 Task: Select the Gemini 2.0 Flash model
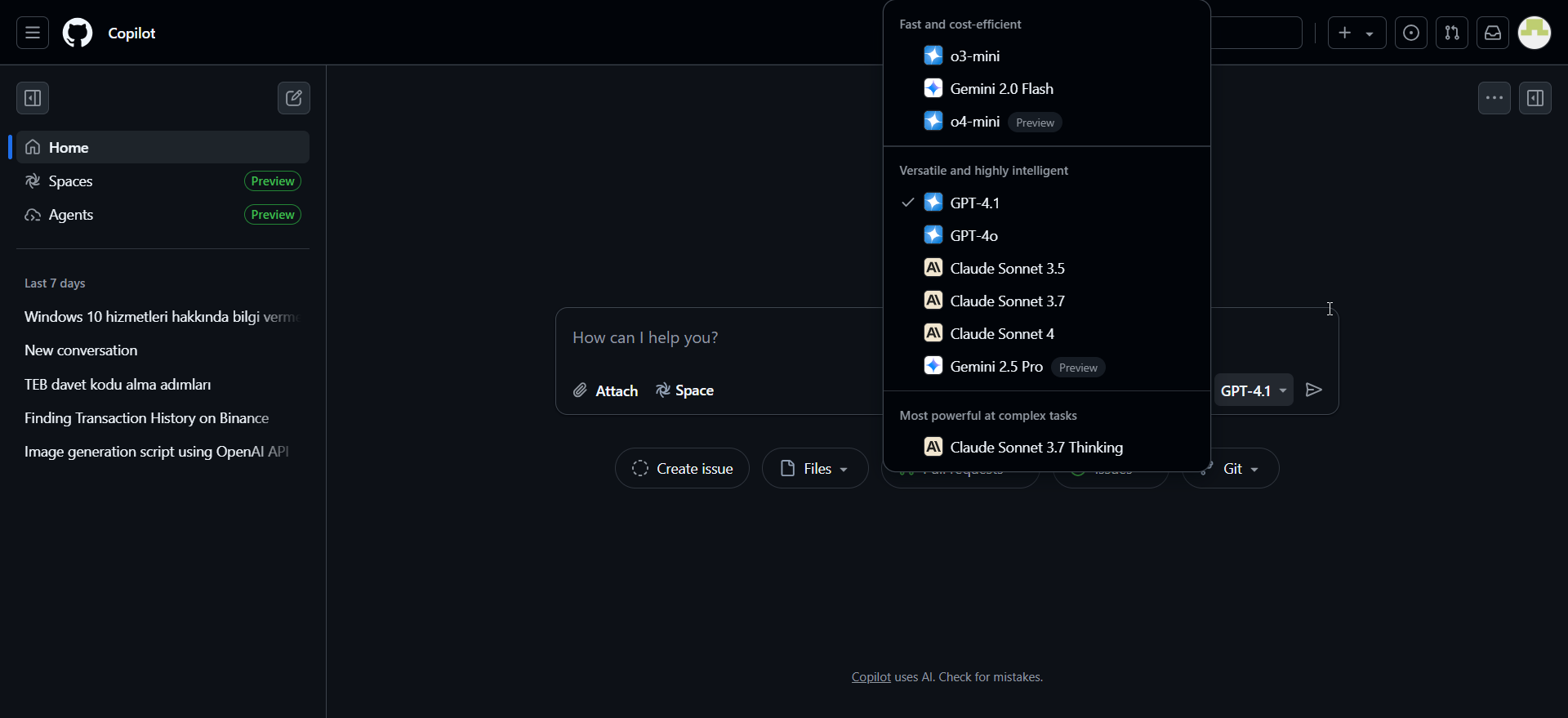click(1047, 88)
